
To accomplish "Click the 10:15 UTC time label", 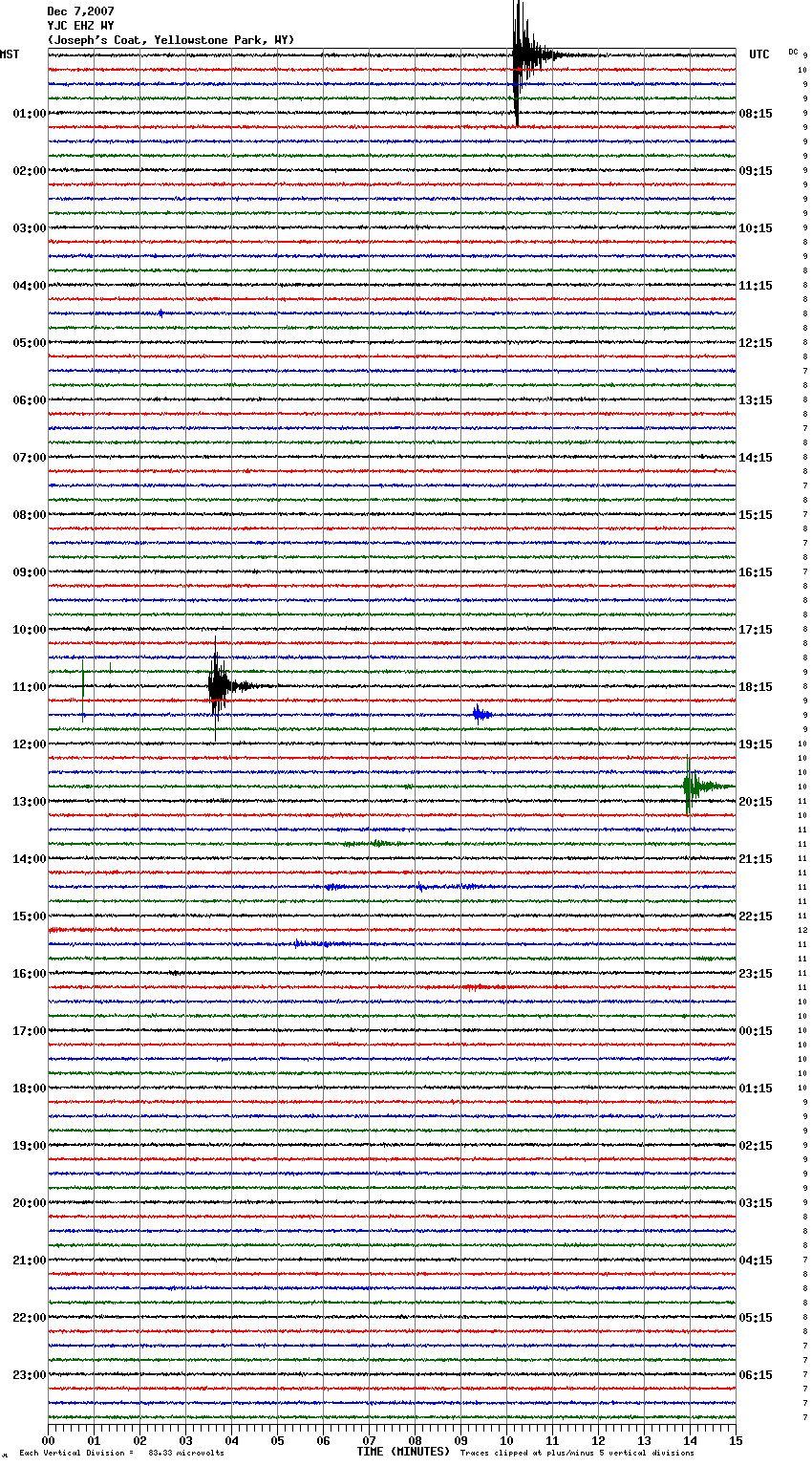I will 756,227.
